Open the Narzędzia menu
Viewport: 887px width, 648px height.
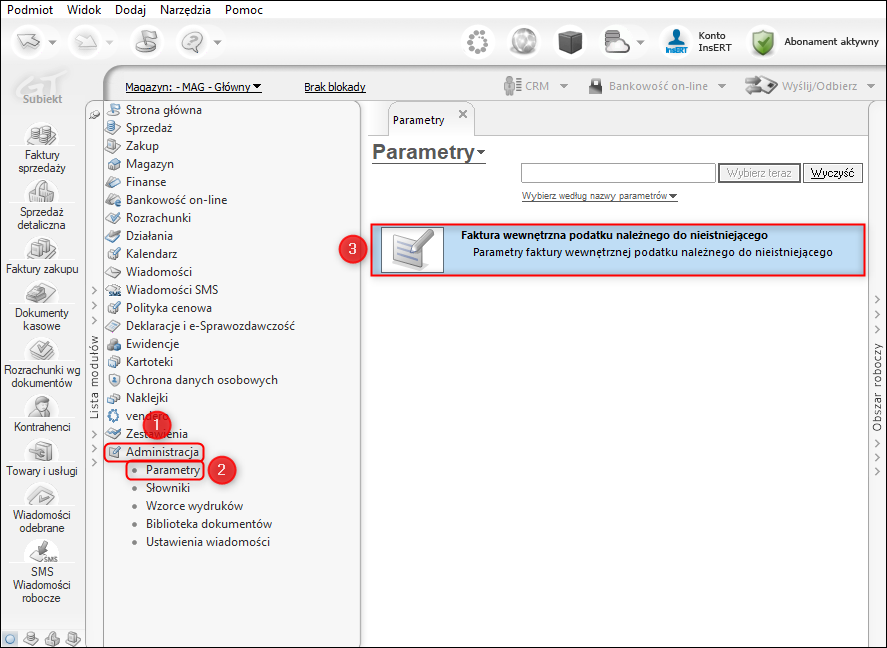[x=186, y=10]
